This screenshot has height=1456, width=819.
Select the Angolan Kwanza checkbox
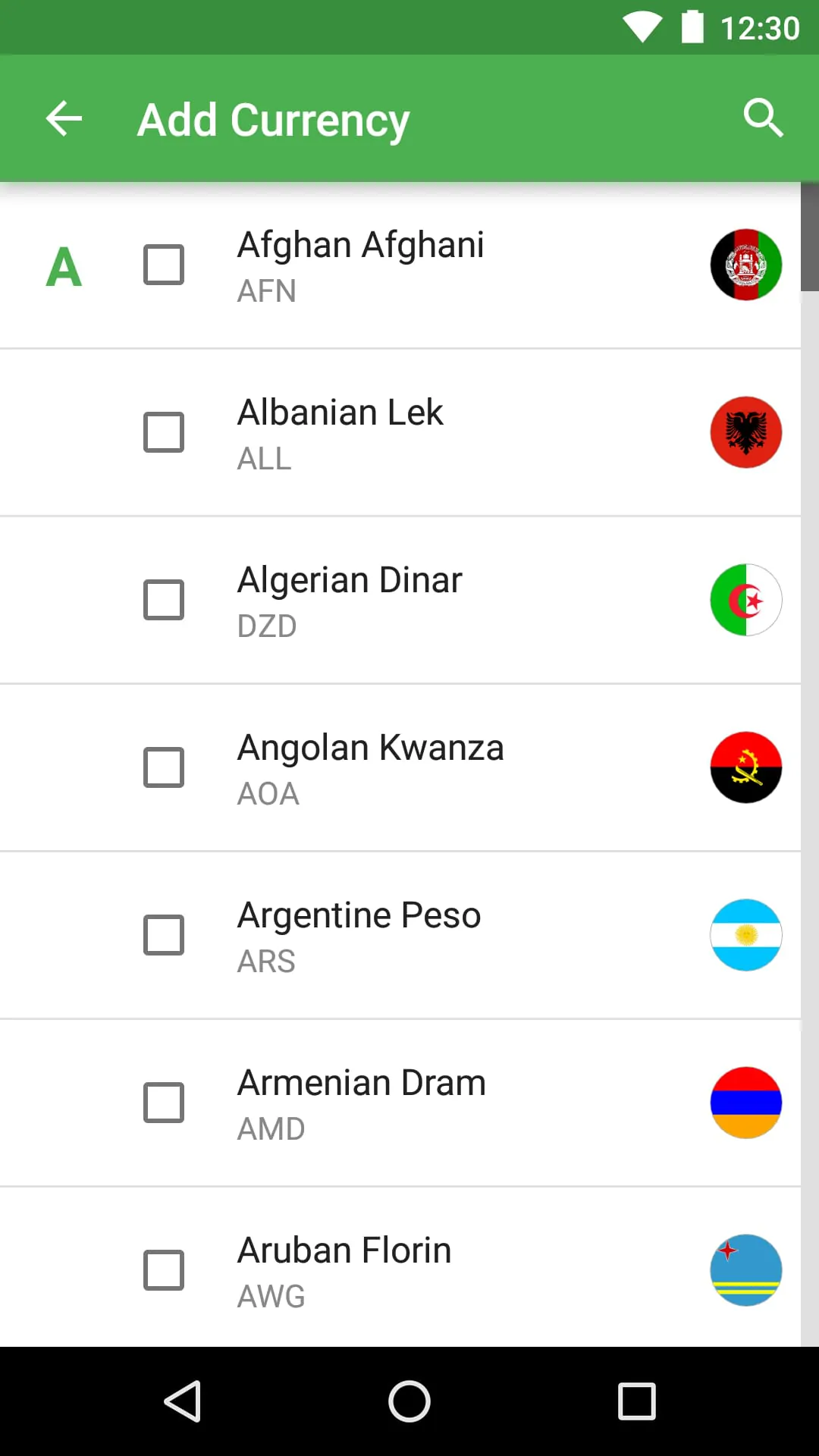[x=164, y=767]
